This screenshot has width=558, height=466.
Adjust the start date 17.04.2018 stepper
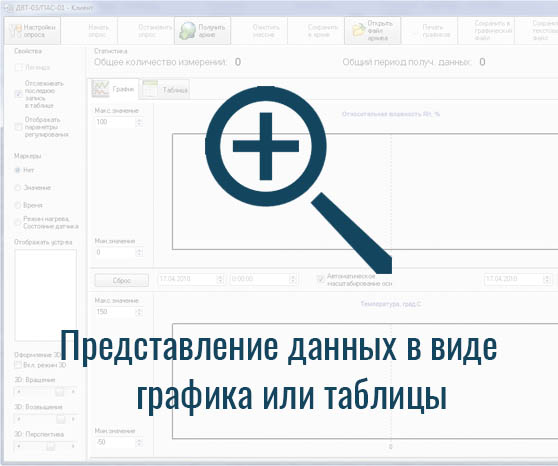[x=220, y=279]
